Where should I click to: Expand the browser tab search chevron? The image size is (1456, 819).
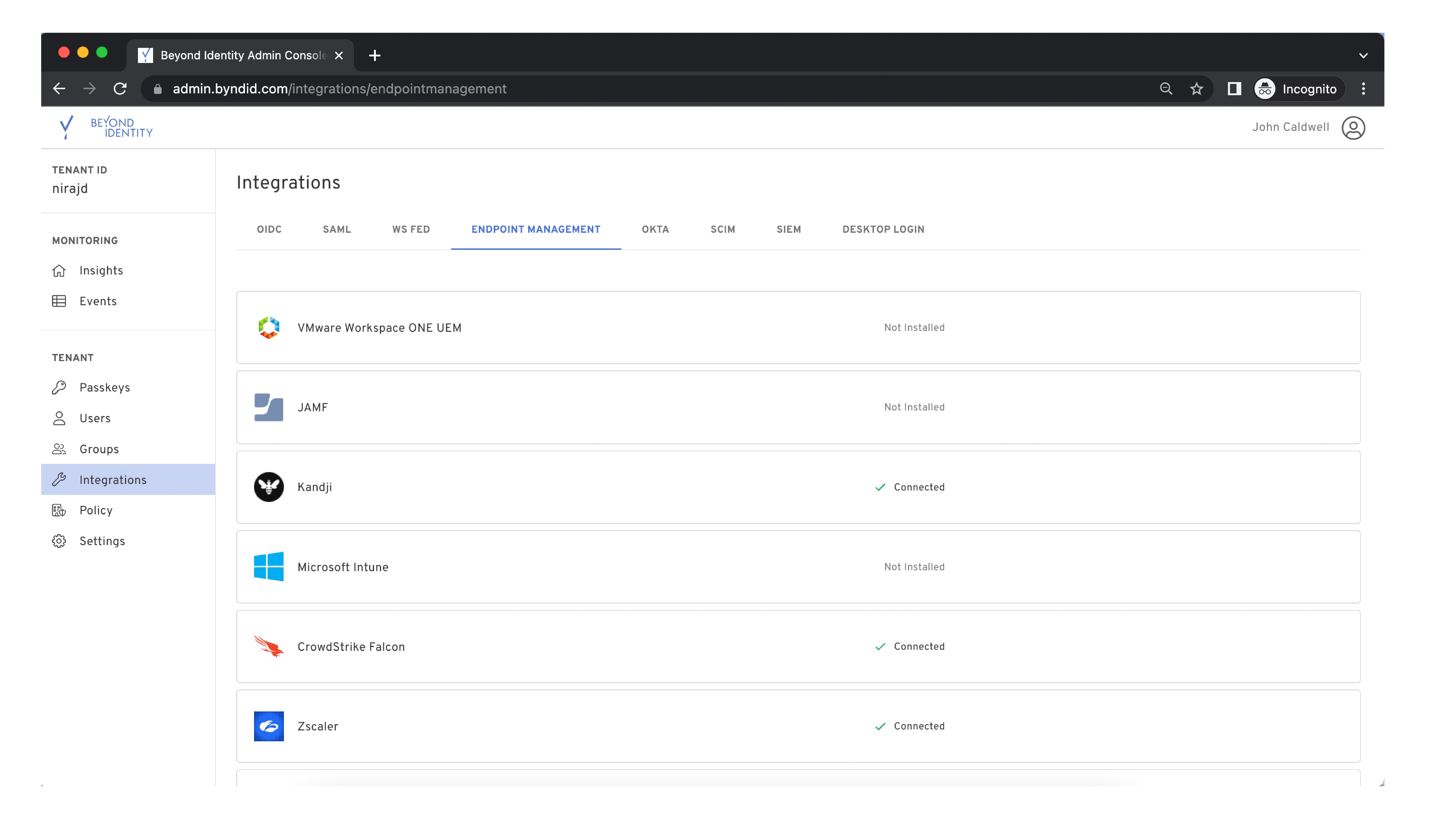pos(1363,55)
